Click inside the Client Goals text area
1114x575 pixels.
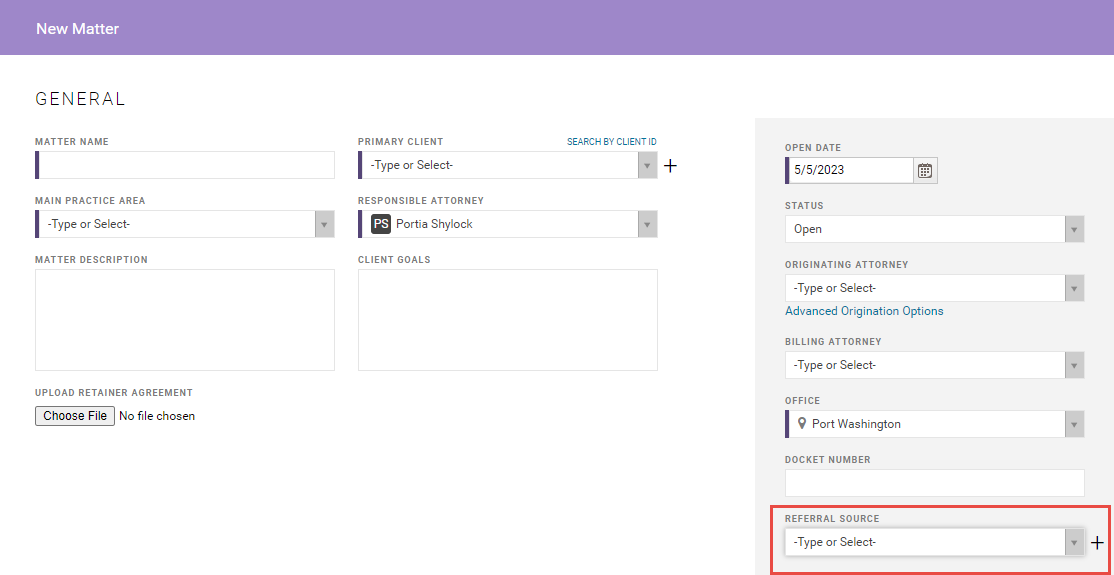point(507,320)
